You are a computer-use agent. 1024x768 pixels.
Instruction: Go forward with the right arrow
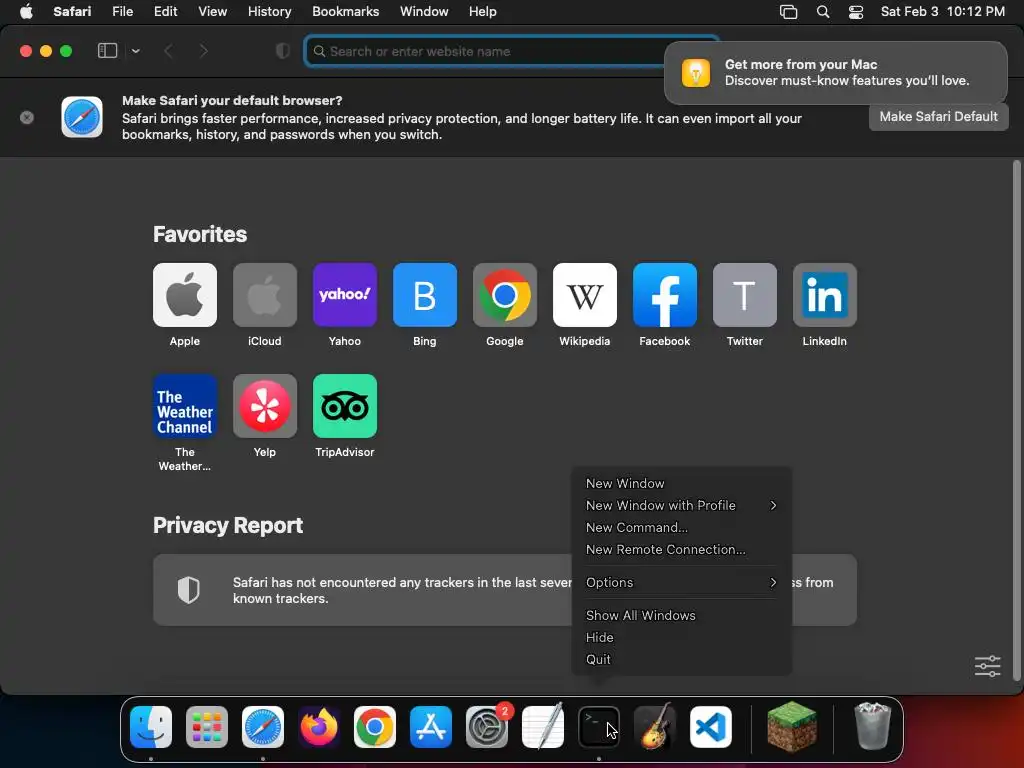pyautogui.click(x=203, y=51)
